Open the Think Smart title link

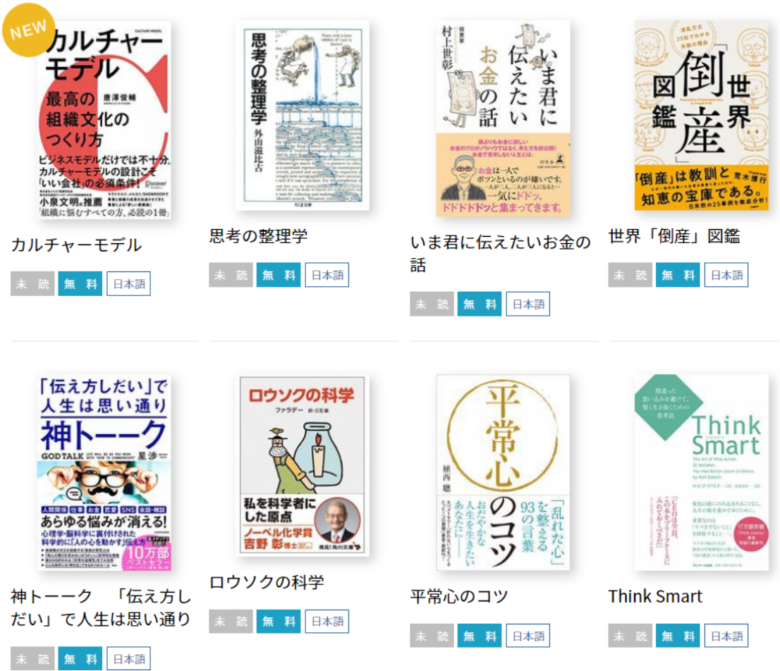655,596
